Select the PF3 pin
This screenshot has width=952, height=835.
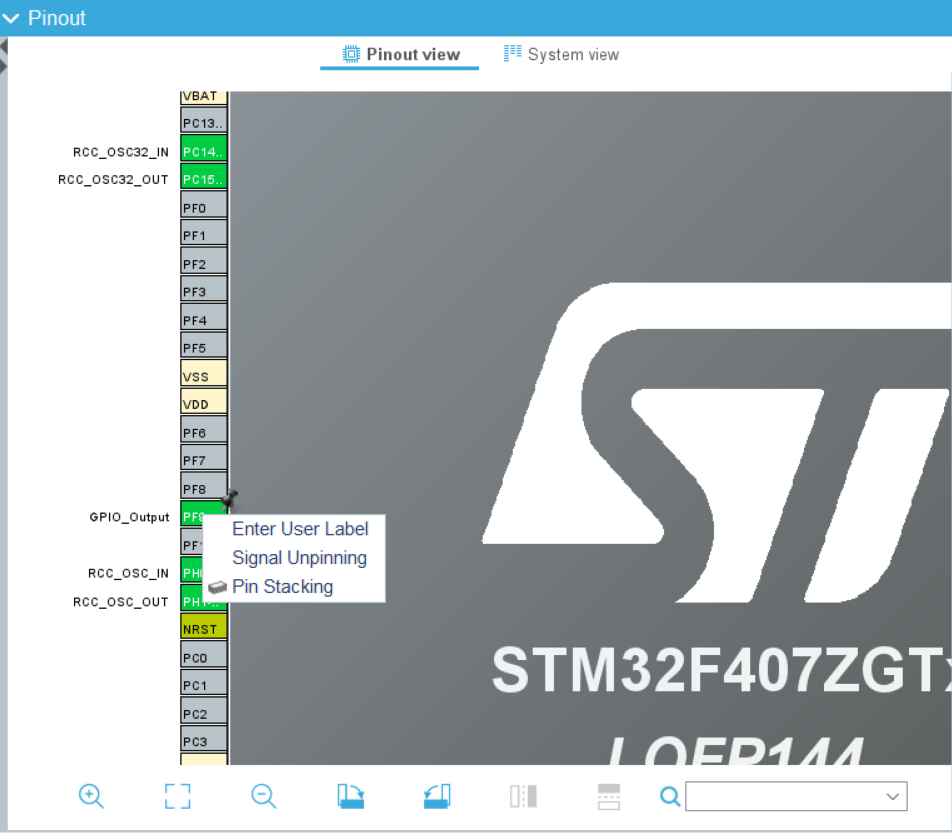click(204, 289)
